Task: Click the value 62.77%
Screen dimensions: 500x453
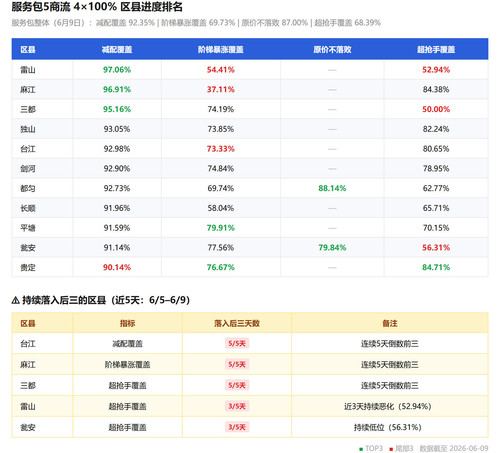Action: (x=436, y=188)
